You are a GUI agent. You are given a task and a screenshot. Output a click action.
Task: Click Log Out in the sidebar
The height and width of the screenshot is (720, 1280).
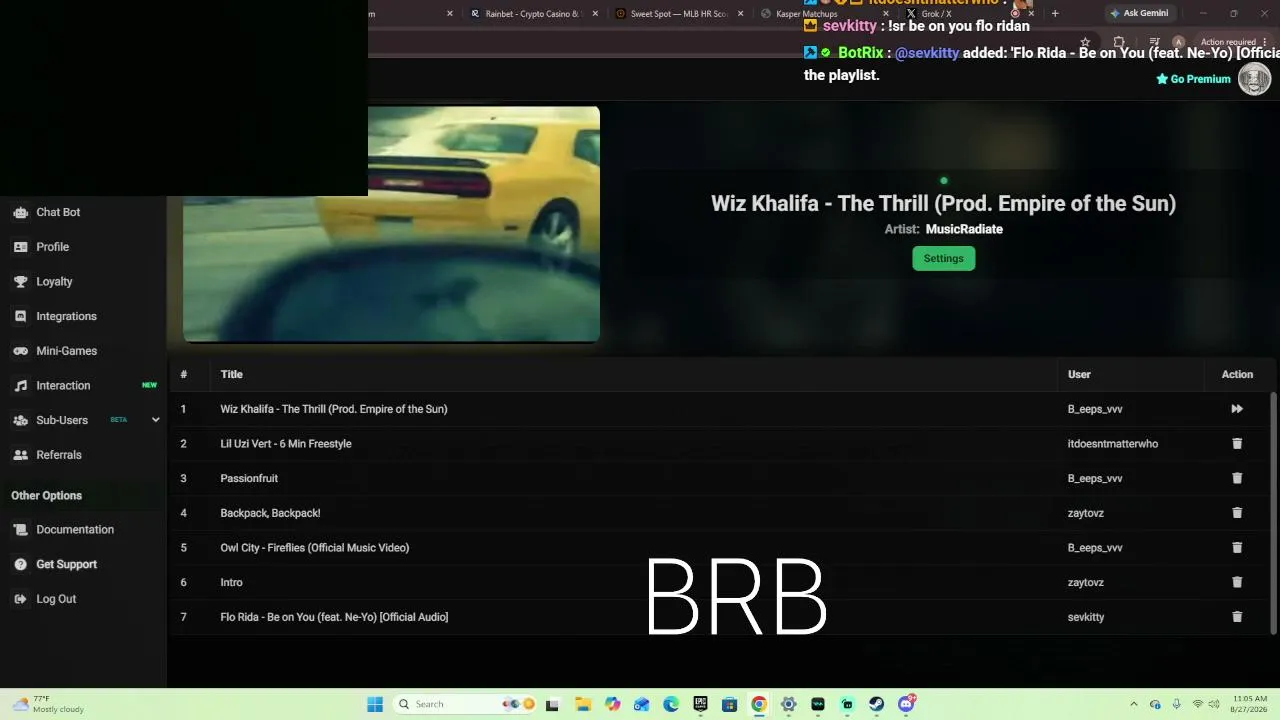[x=56, y=599]
